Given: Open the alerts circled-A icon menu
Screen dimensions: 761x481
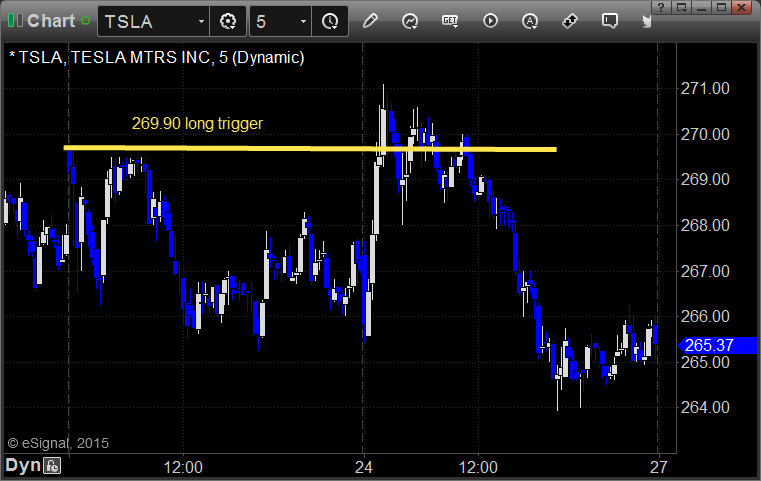Looking at the screenshot, I should click(529, 21).
